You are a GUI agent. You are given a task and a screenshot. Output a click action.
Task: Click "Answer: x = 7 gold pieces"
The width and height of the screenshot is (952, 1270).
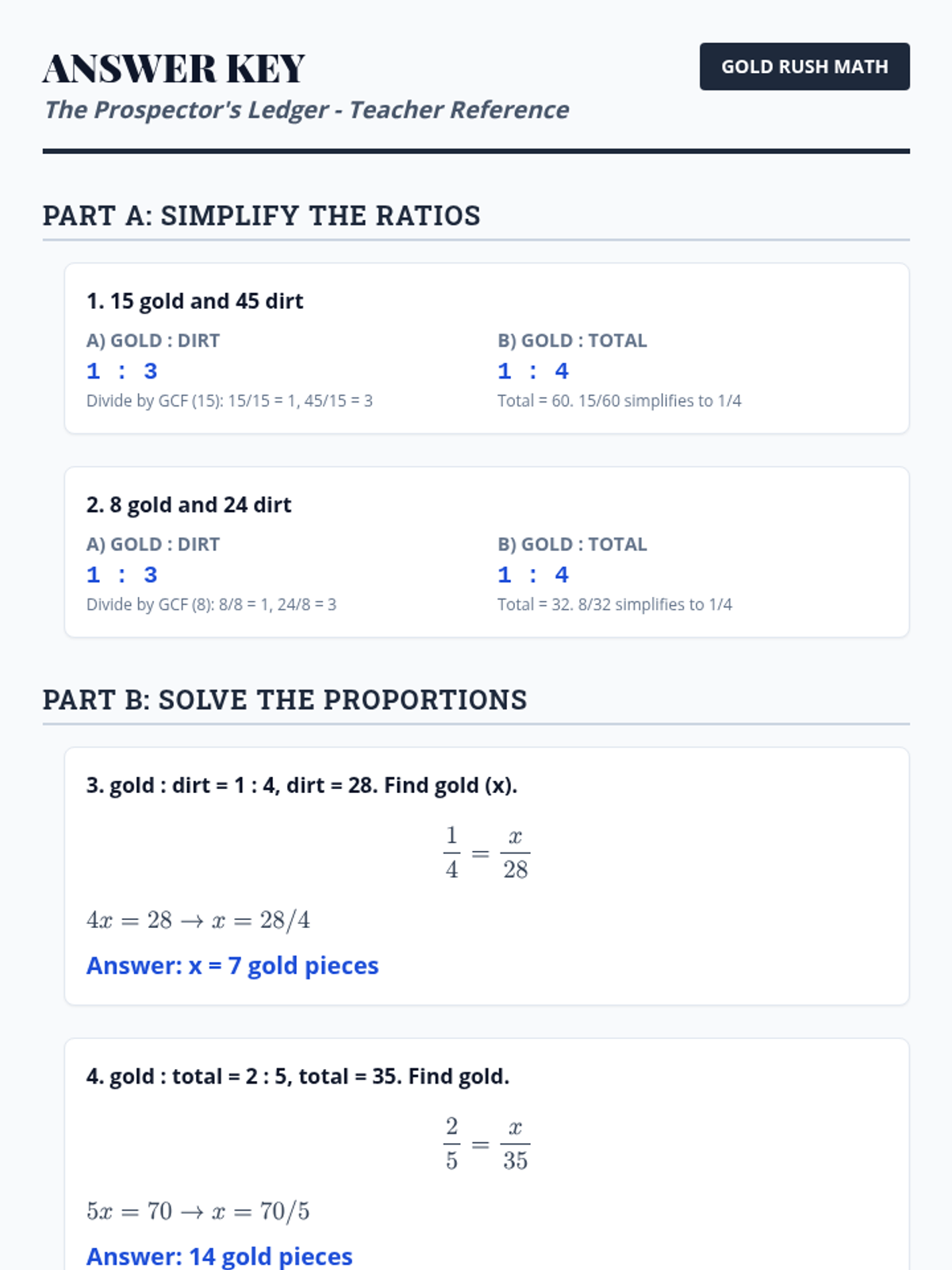pyautogui.click(x=232, y=966)
